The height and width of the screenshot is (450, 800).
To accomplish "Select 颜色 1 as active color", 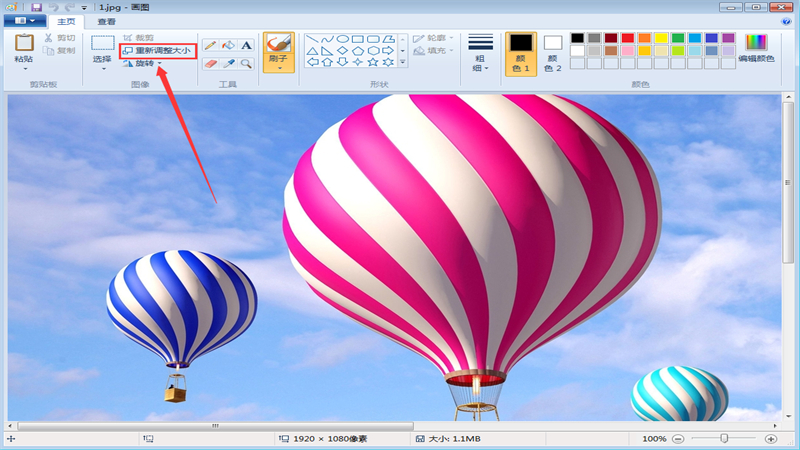I will 520,53.
